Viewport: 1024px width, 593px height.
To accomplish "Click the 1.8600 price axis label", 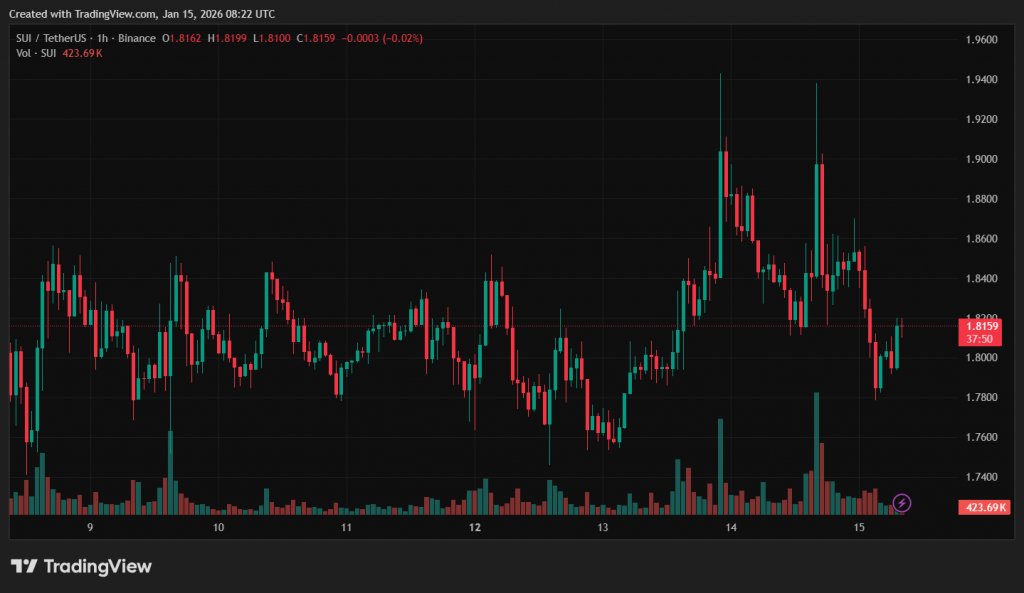I will tap(982, 239).
